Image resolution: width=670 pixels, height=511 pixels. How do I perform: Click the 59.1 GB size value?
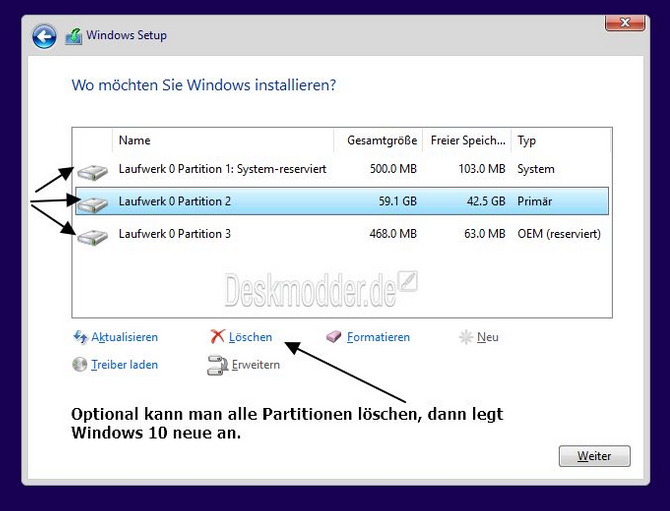[397, 201]
